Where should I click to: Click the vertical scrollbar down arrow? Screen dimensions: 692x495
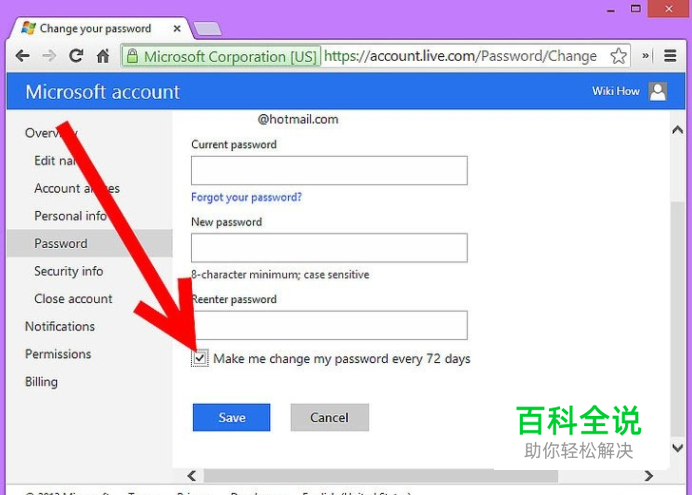point(677,448)
